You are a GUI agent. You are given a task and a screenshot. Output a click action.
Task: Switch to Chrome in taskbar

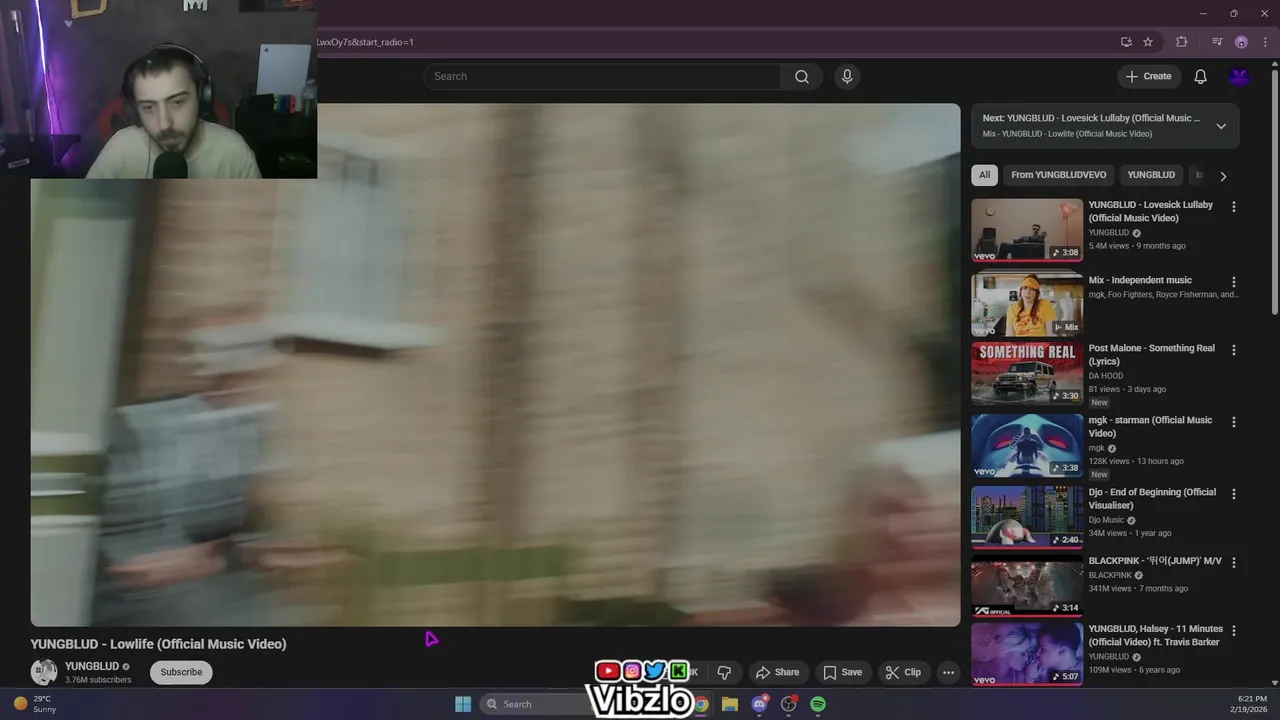point(702,704)
